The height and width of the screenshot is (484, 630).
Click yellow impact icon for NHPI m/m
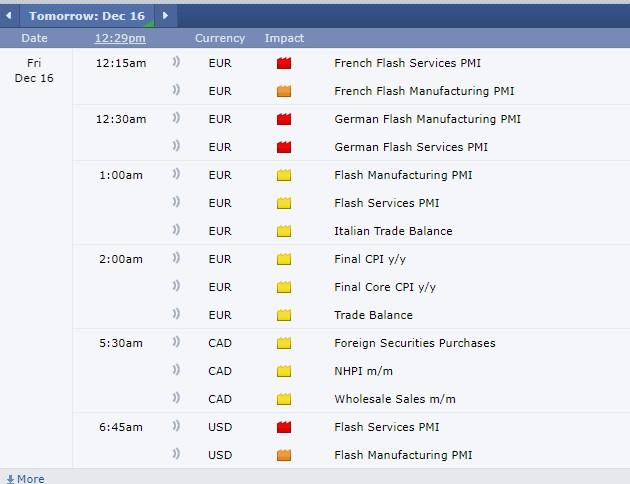click(x=284, y=371)
